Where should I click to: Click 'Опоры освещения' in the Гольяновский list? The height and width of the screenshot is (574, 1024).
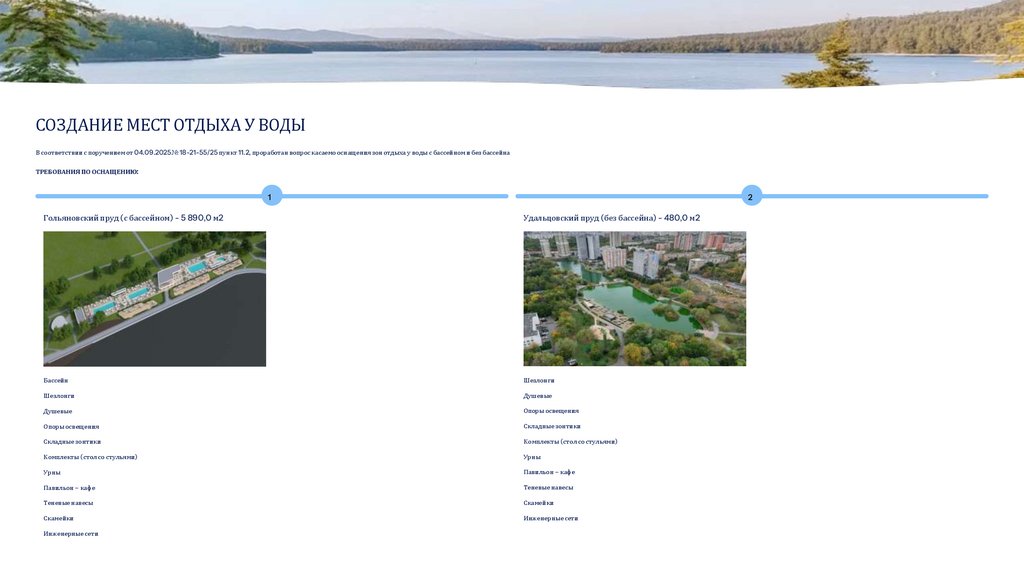point(71,426)
